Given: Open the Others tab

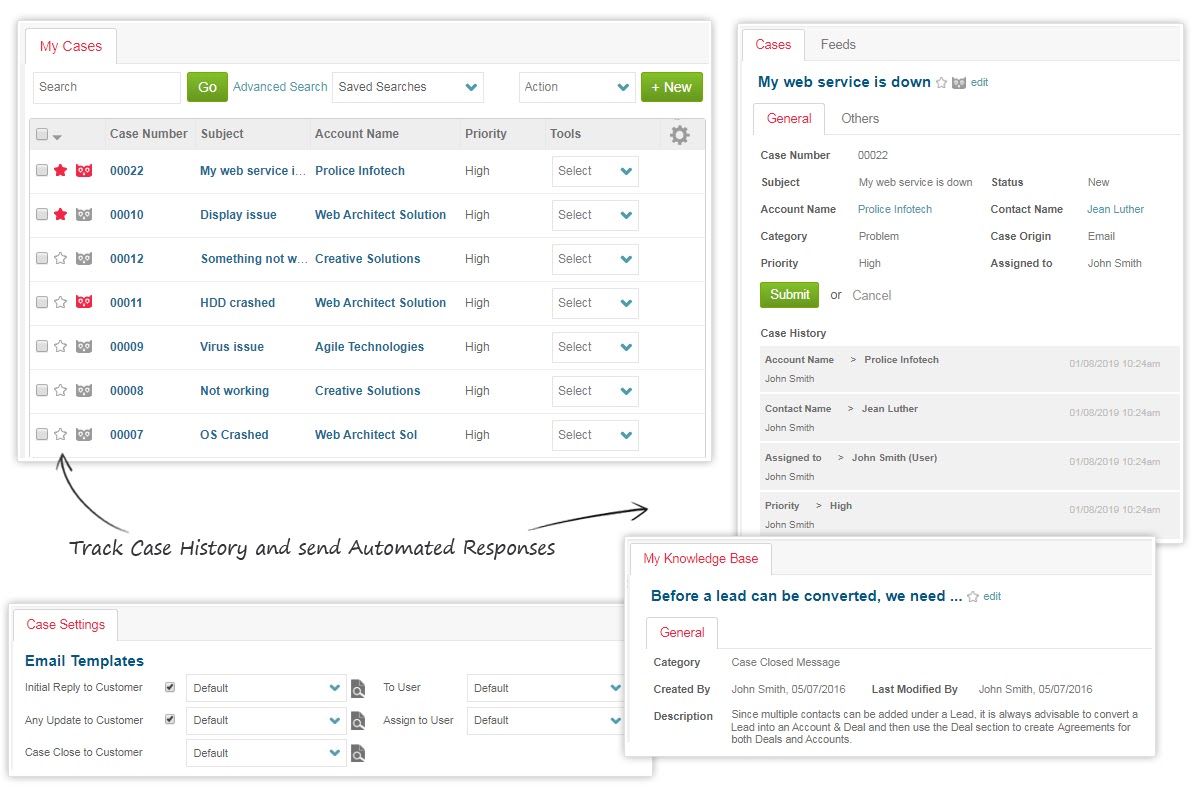Looking at the screenshot, I should (859, 119).
